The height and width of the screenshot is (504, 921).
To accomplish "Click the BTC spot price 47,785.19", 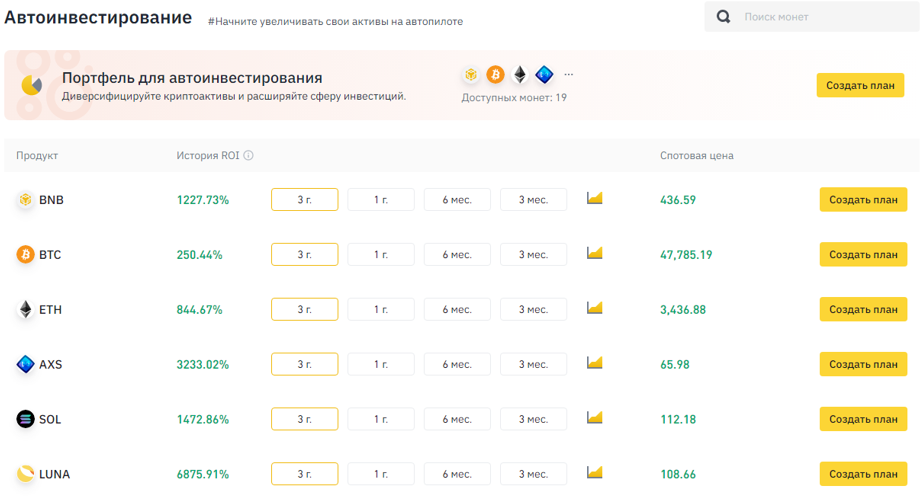I will [x=686, y=254].
